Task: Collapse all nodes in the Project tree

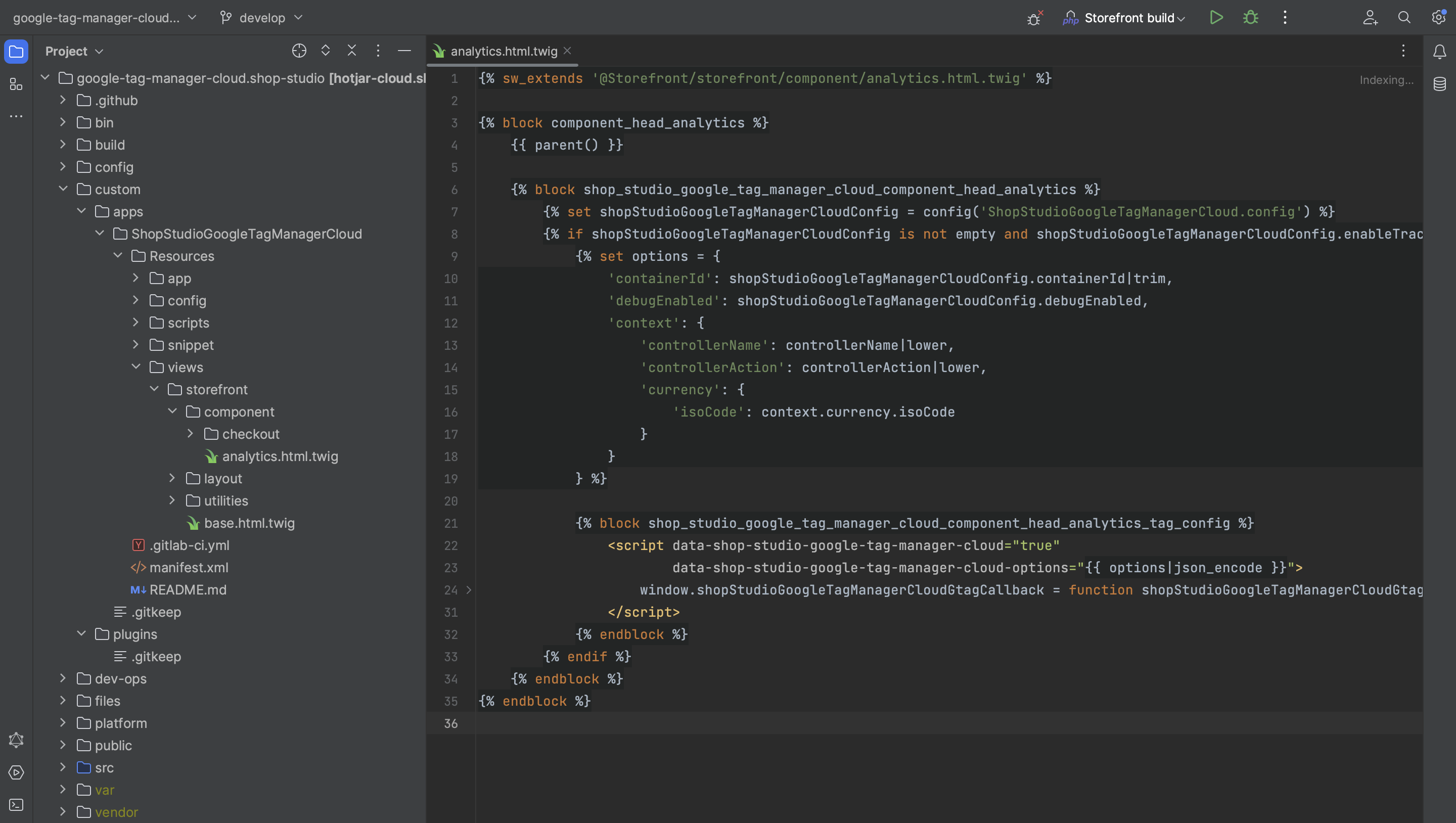Action: pyautogui.click(x=351, y=51)
